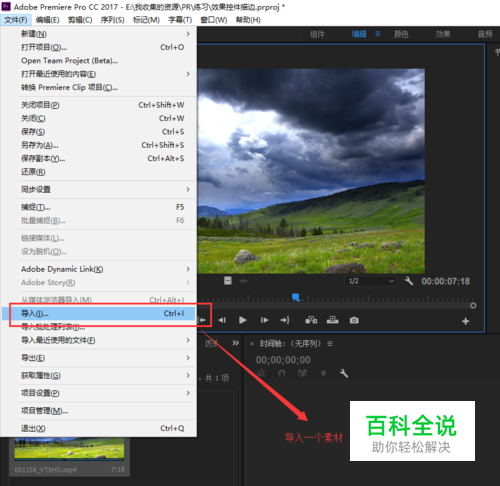The image size is (500, 486).
Task: Open the 剪辑(C) menu
Action: [x=80, y=20]
